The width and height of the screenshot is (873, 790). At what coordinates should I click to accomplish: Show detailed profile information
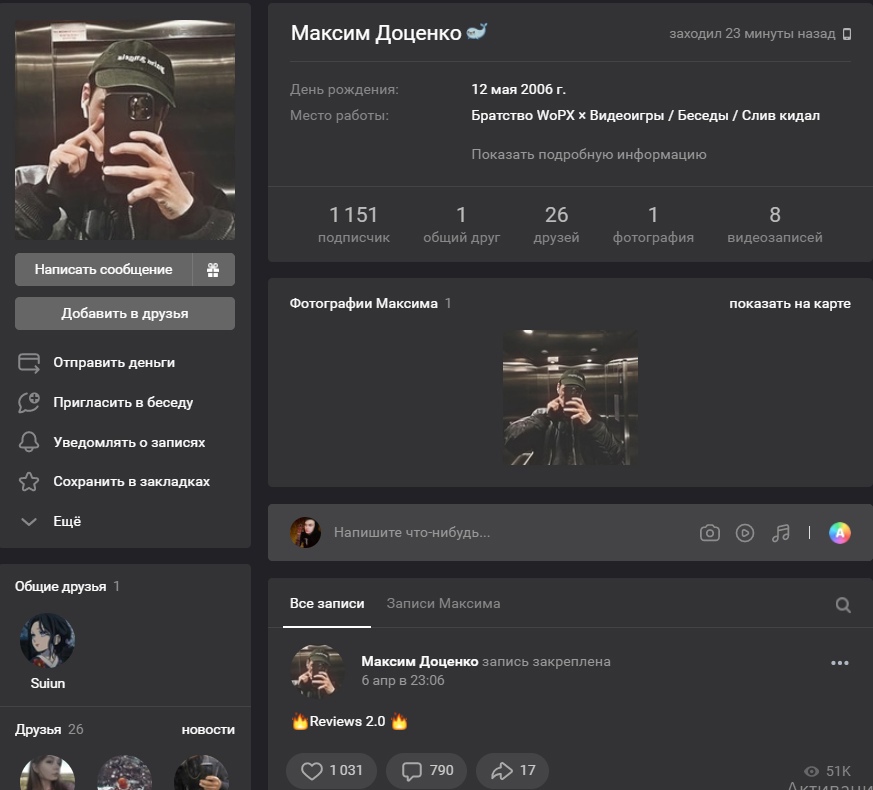[588, 155]
